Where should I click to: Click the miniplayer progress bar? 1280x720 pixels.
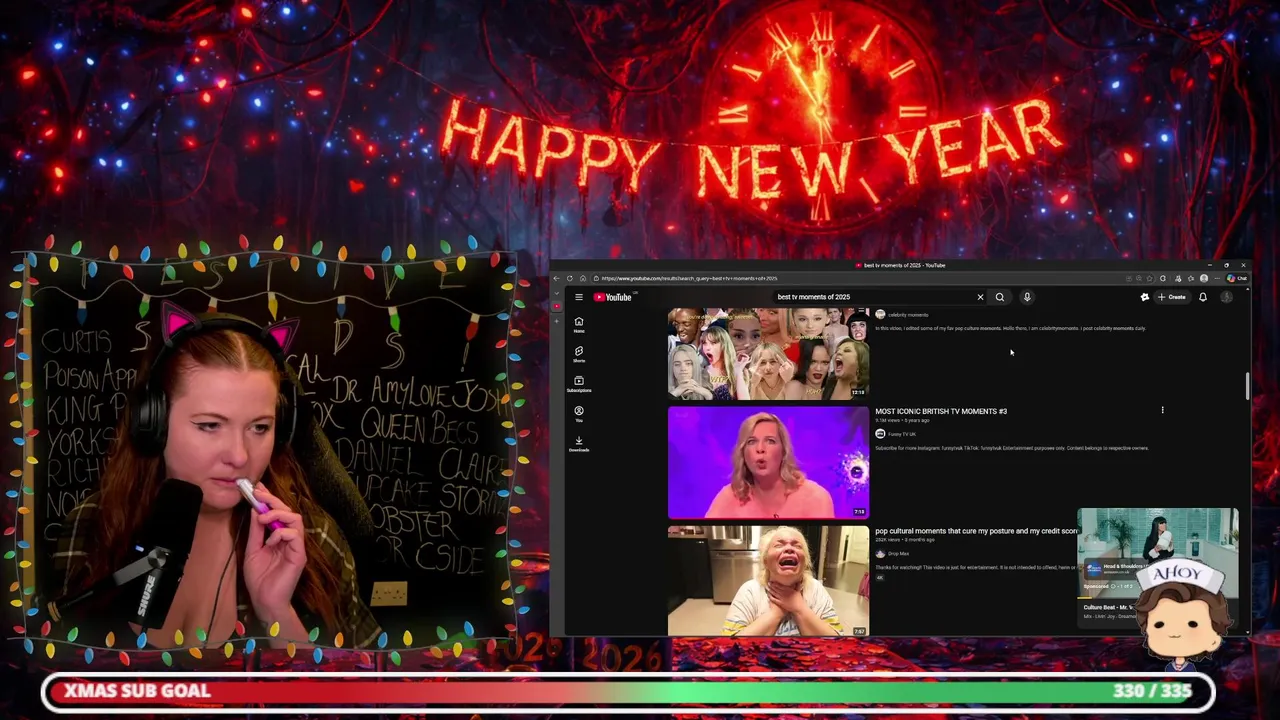pos(1157,598)
